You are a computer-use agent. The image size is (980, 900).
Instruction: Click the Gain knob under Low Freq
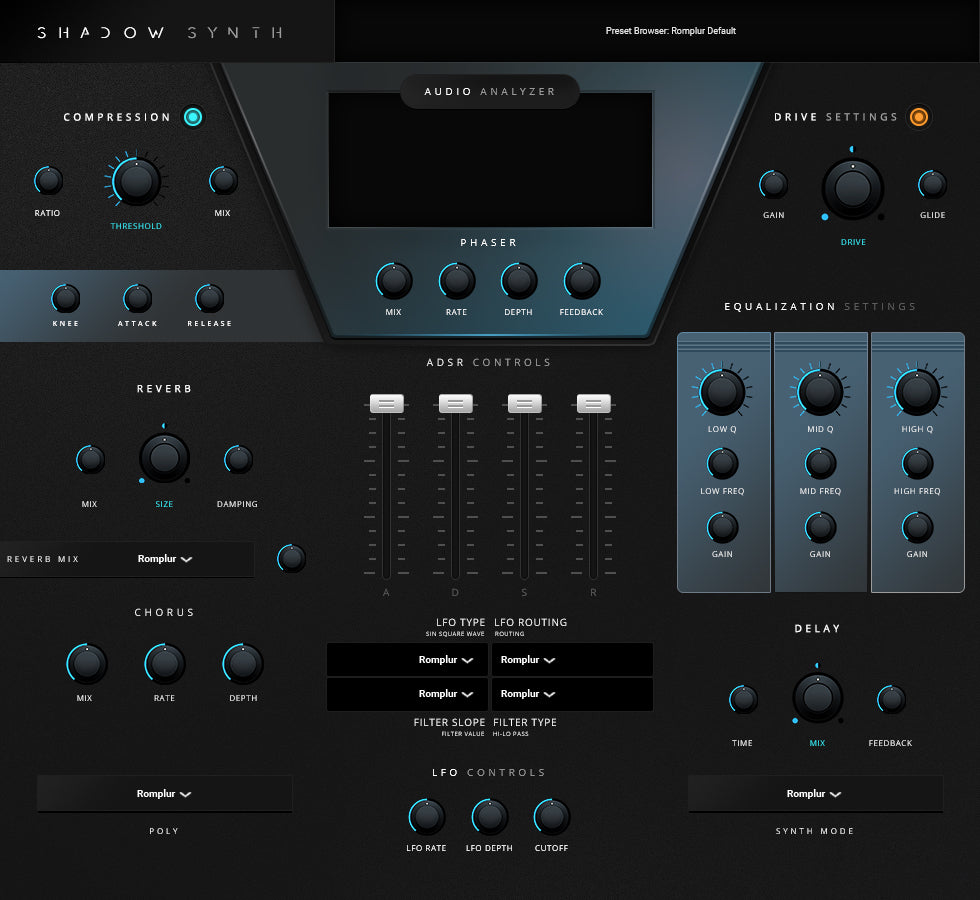[722, 528]
